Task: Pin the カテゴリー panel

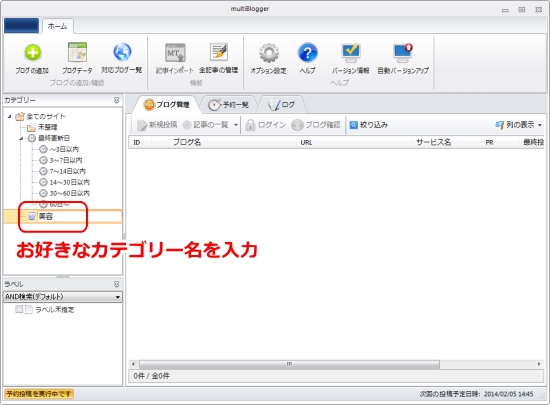Action: pyautogui.click(x=116, y=100)
